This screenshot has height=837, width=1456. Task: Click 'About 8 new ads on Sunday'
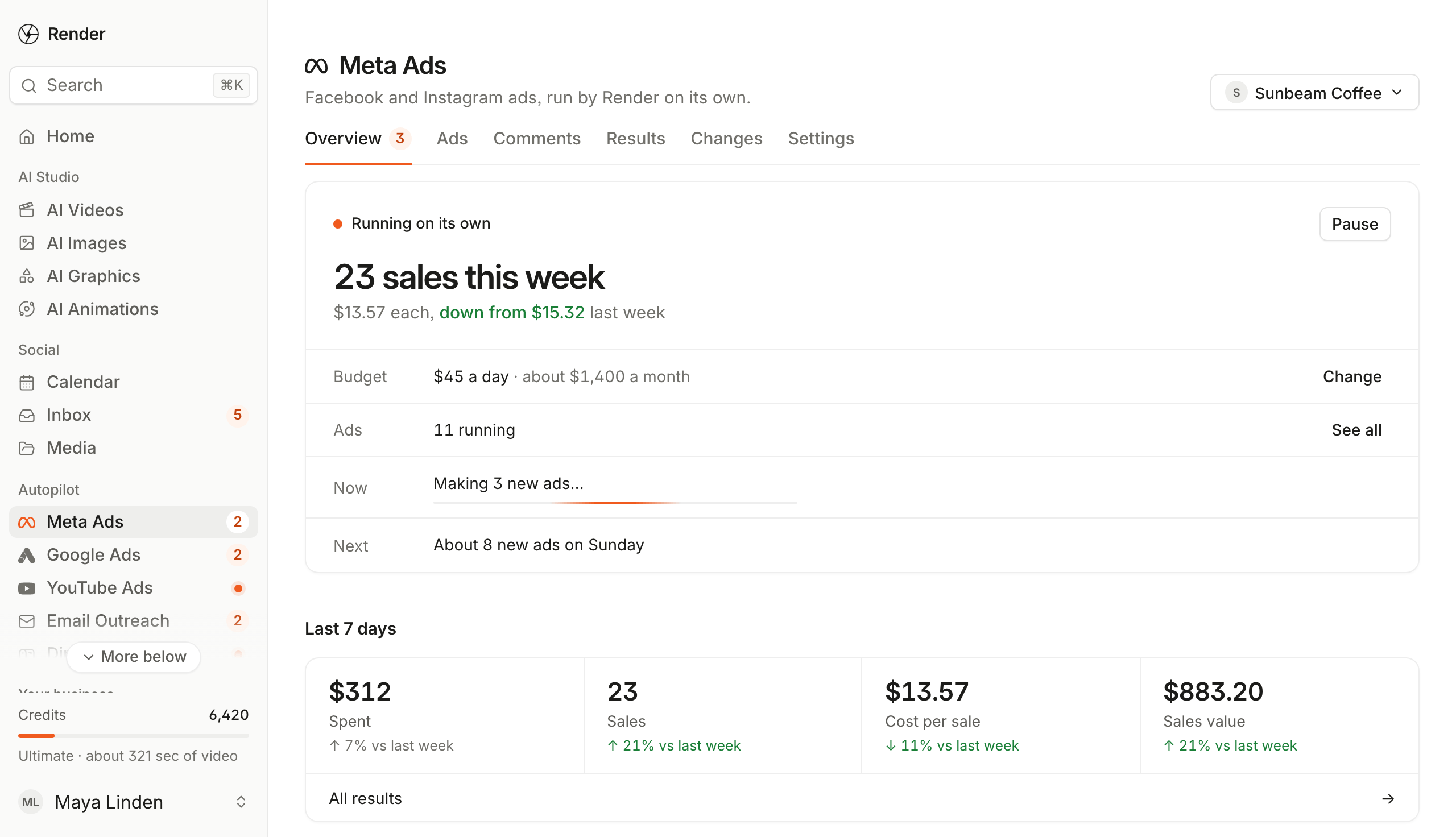click(539, 545)
